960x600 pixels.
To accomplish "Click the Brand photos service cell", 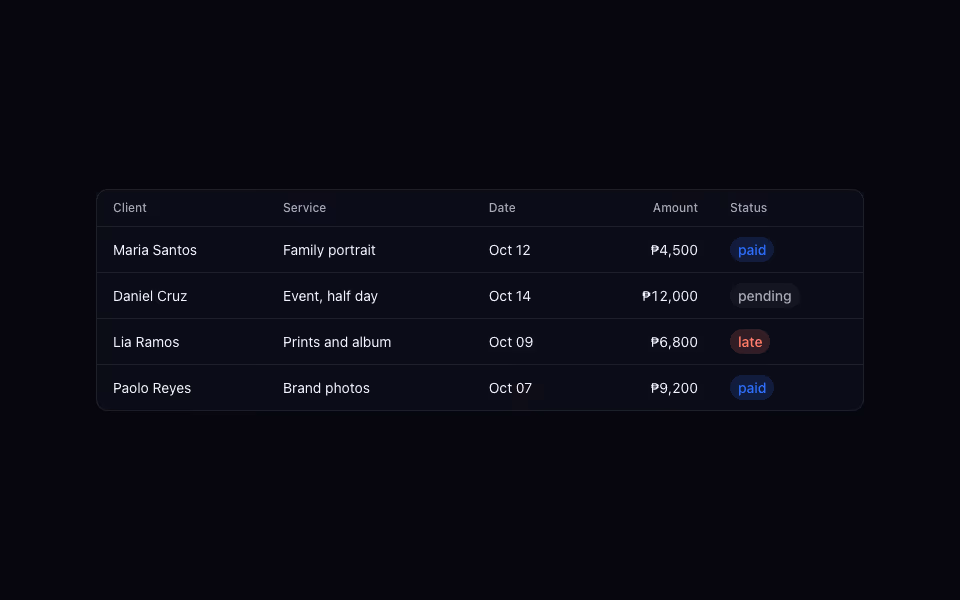I will click(326, 388).
